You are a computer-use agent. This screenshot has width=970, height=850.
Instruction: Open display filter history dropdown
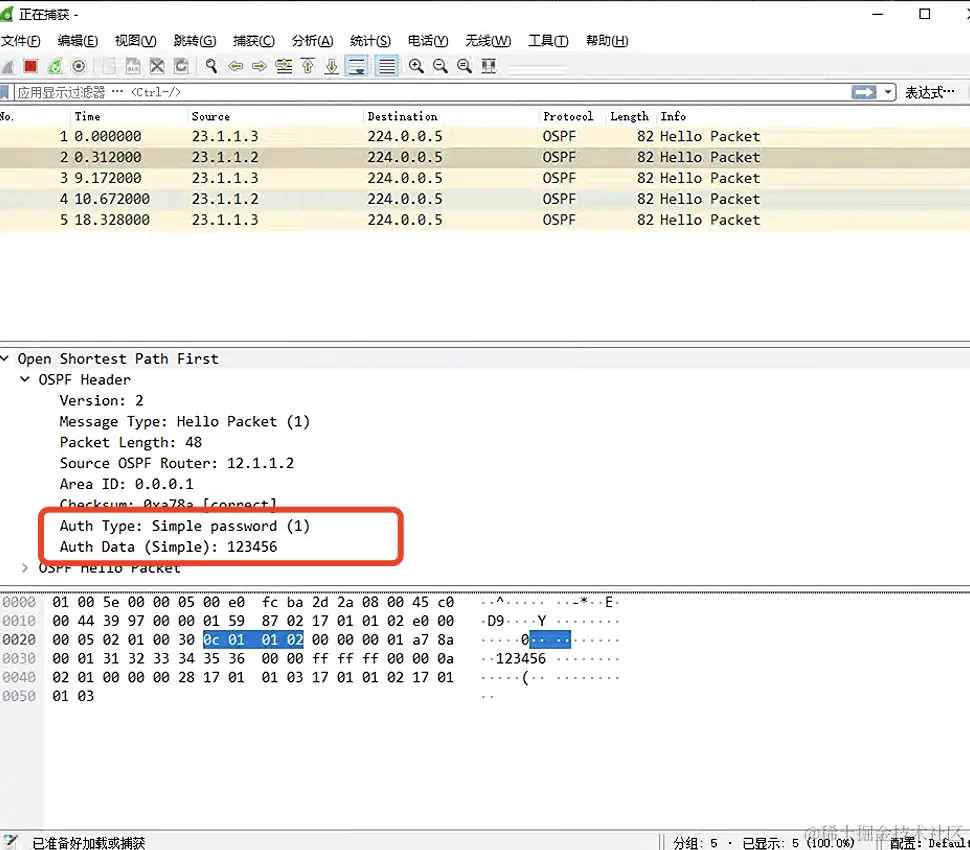click(888, 92)
